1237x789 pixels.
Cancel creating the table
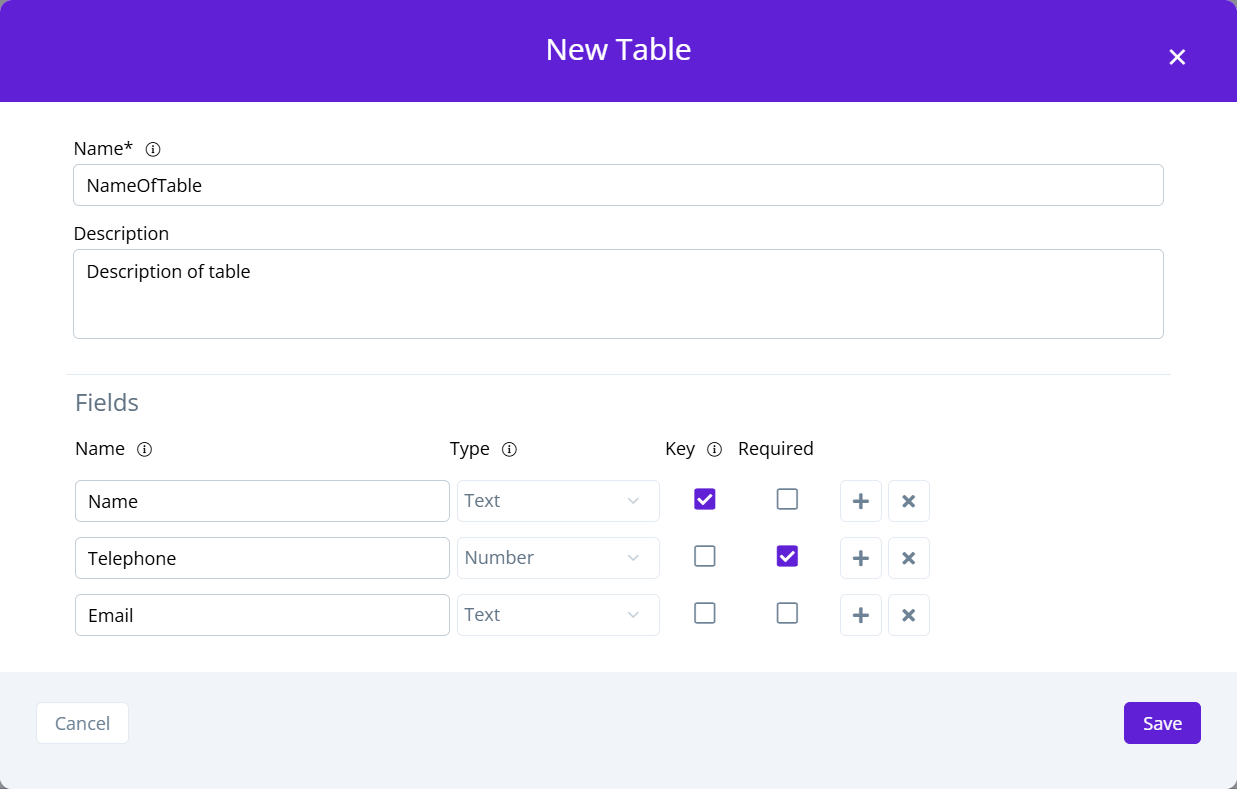82,722
